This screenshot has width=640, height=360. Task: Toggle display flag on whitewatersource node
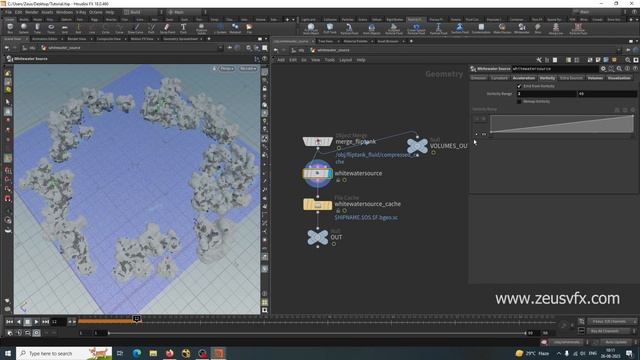coord(330,173)
